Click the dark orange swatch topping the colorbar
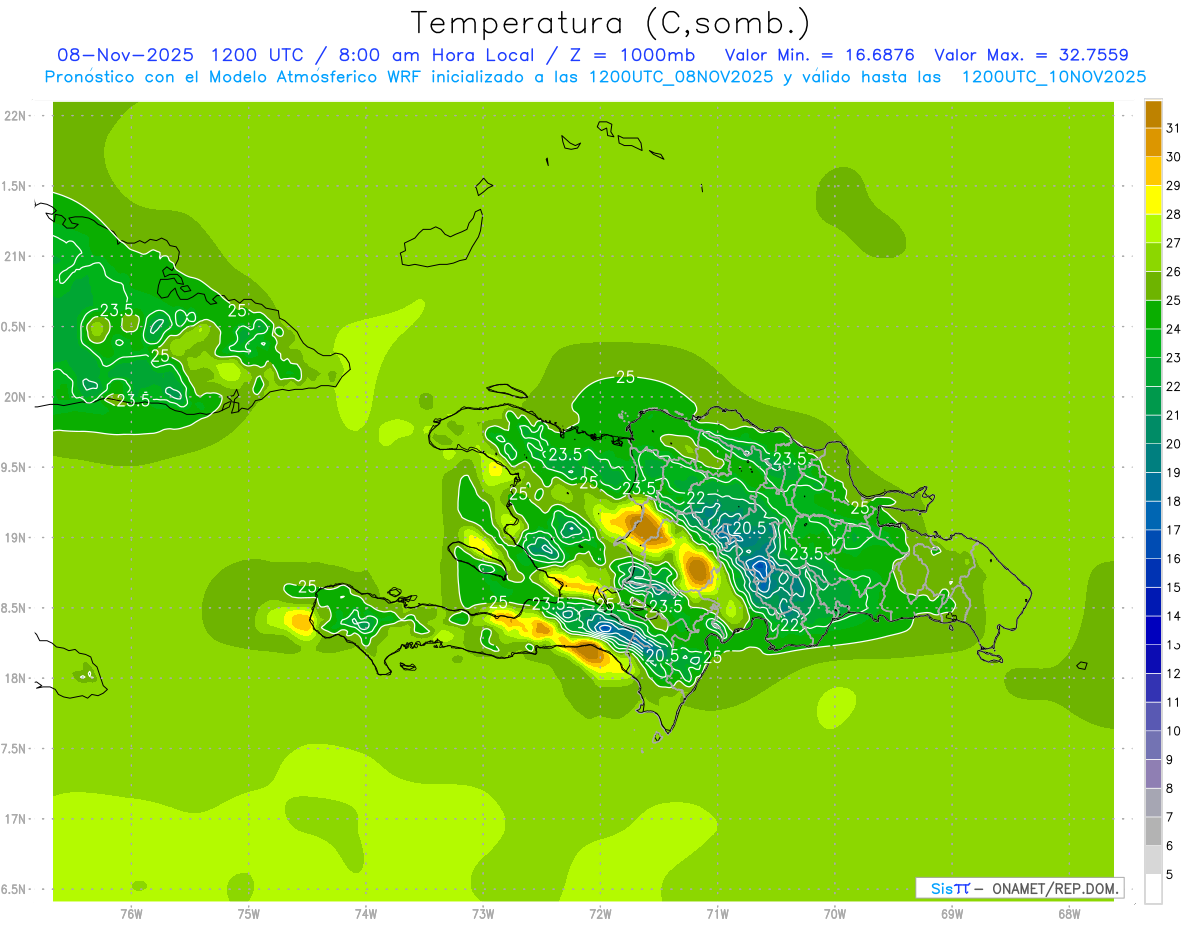 point(1154,114)
